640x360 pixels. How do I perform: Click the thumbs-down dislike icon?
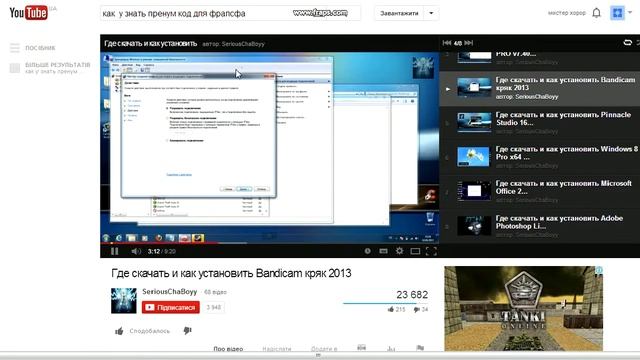187,331
